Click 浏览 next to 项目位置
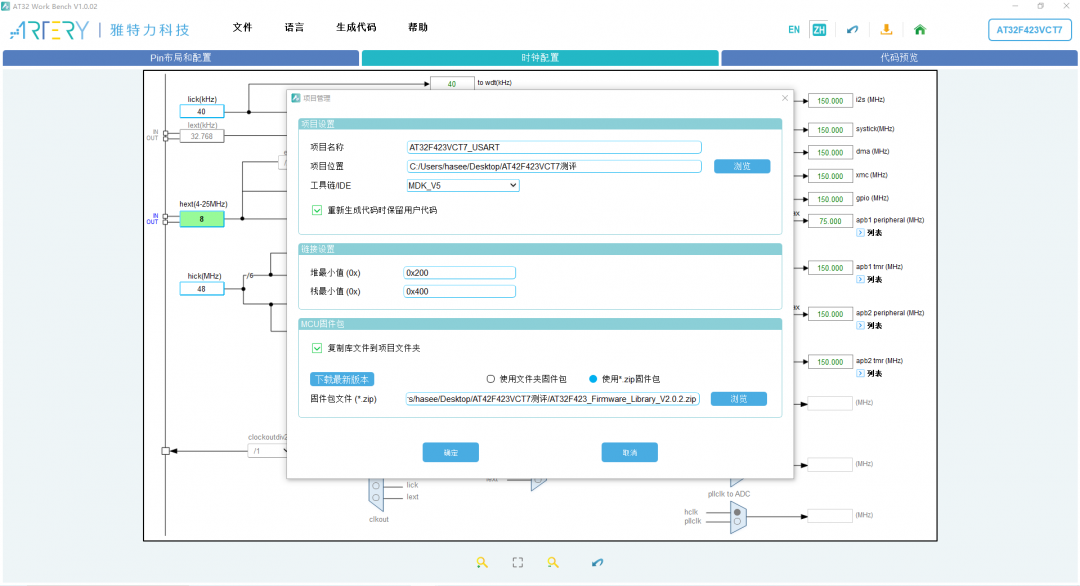 742,166
